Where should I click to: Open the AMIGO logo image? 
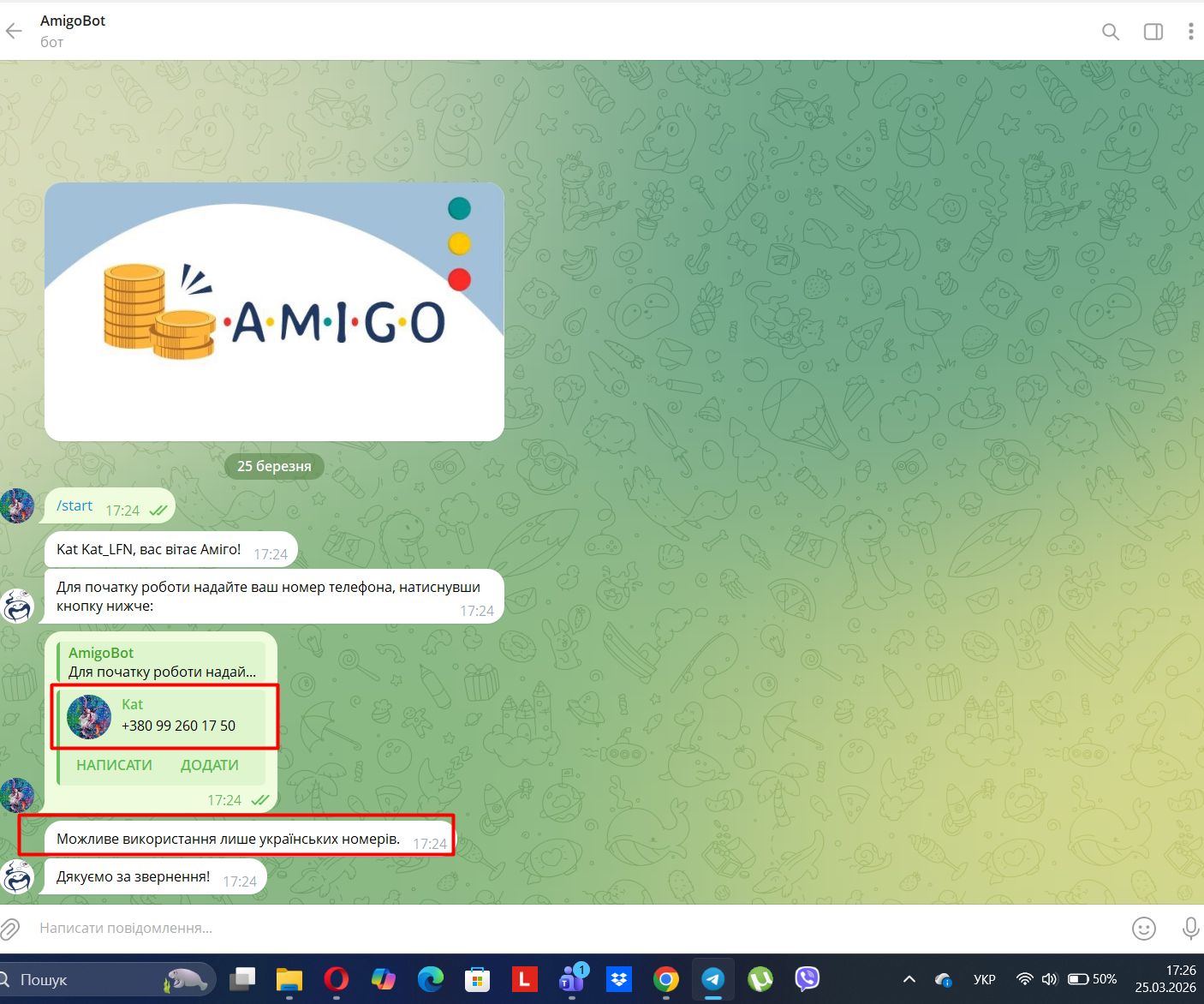tap(274, 312)
